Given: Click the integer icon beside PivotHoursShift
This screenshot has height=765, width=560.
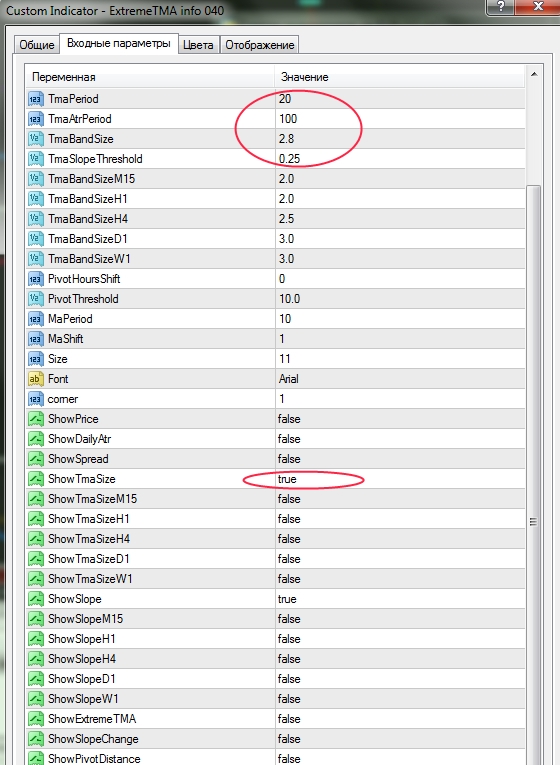Looking at the screenshot, I should coord(36,279).
